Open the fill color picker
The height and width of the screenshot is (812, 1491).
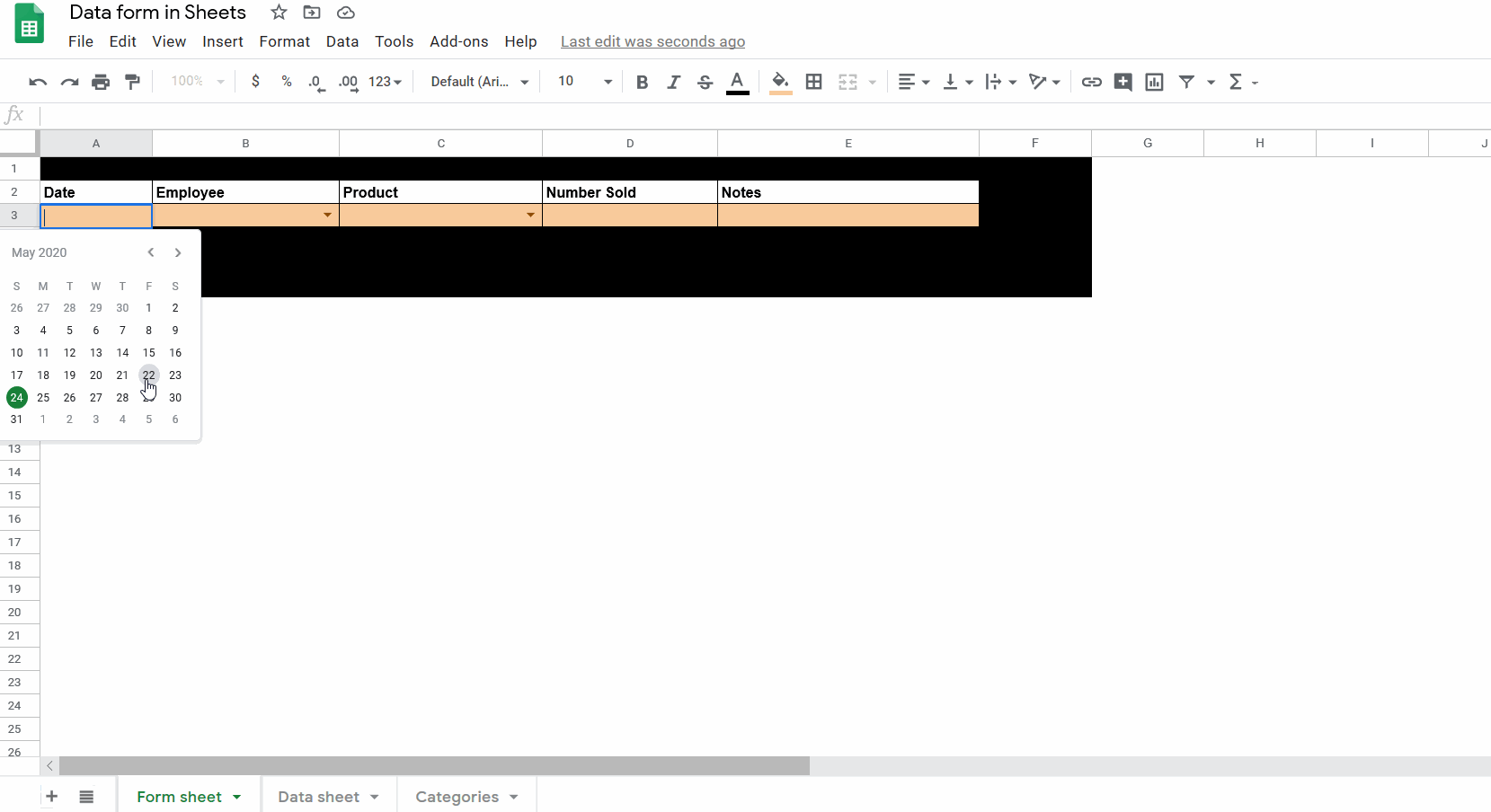click(780, 82)
